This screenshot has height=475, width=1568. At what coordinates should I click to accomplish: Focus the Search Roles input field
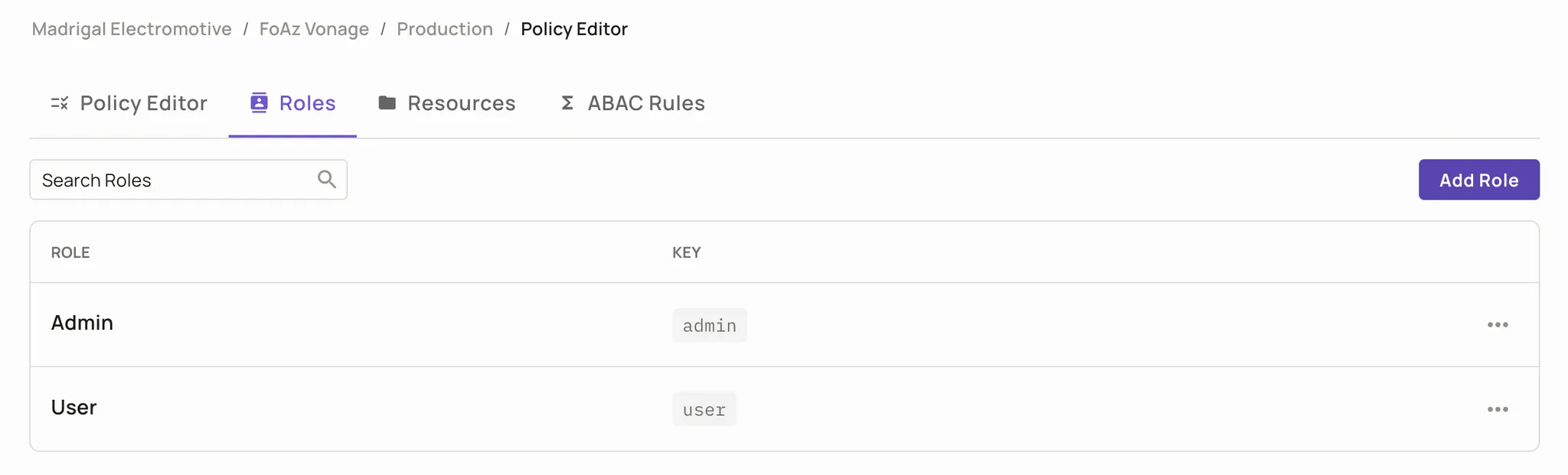tap(172, 180)
